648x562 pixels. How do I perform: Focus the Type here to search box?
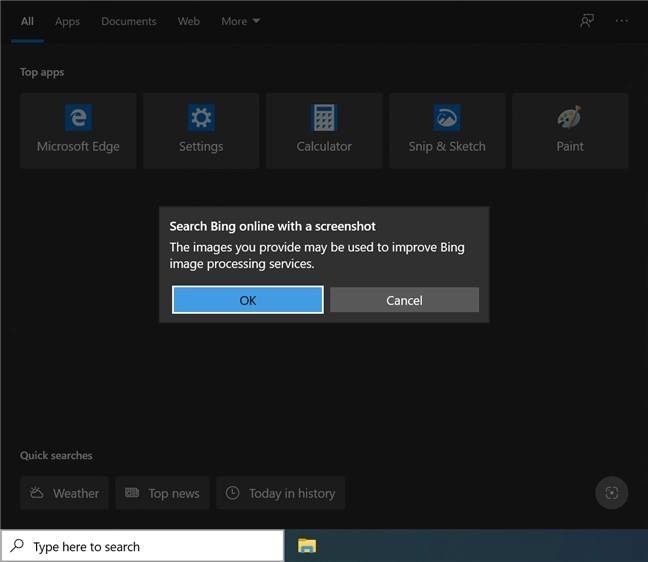point(143,546)
